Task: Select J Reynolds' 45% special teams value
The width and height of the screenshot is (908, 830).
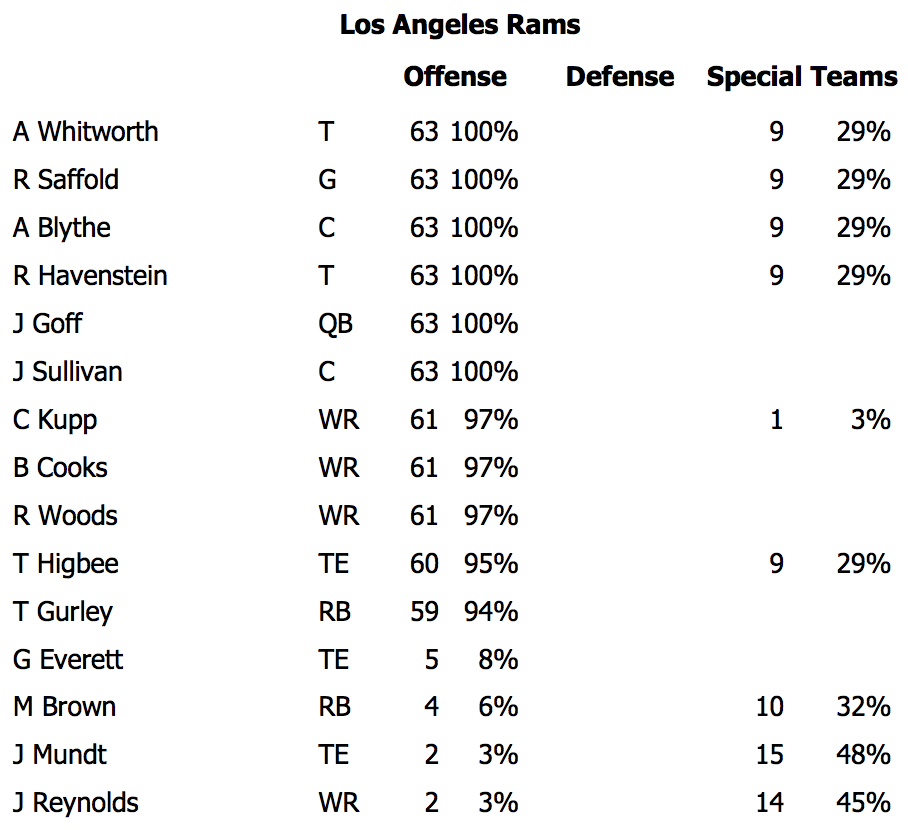Action: pyautogui.click(x=863, y=803)
